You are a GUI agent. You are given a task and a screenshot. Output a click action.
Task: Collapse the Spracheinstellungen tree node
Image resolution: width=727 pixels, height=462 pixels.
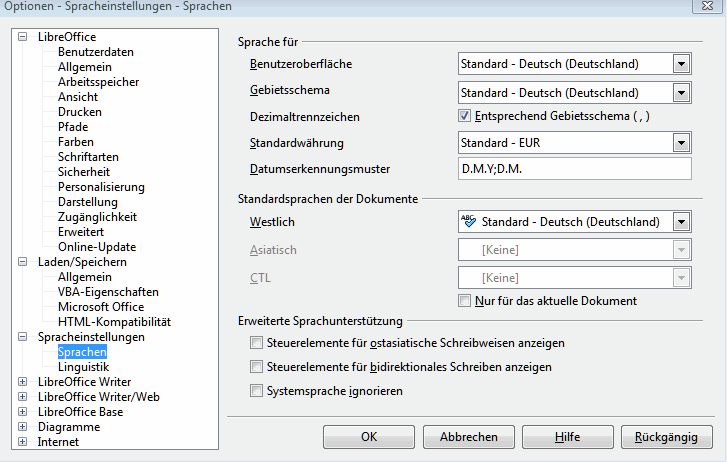[22, 337]
